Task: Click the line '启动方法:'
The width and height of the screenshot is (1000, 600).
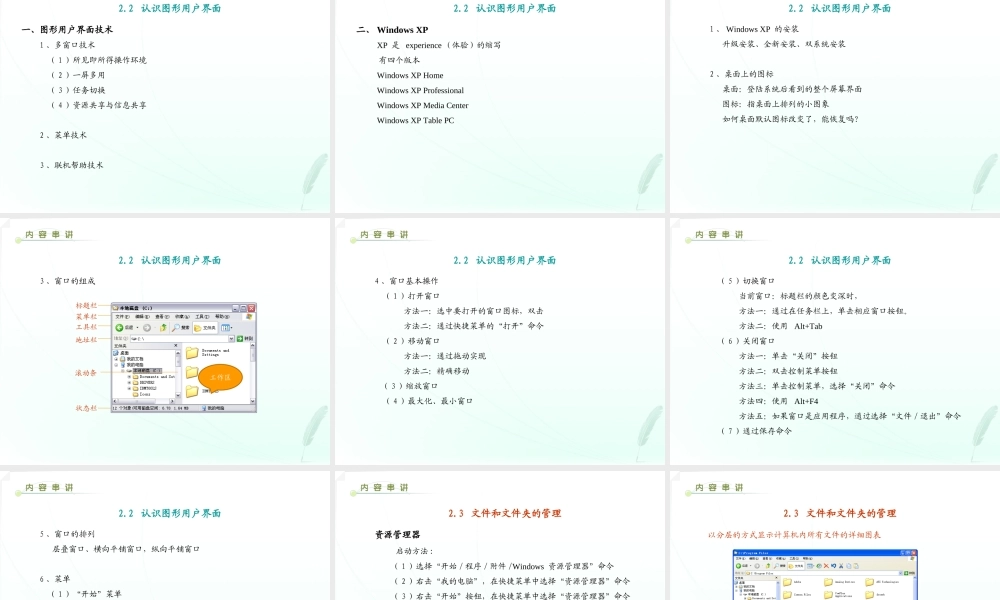Action: pyautogui.click(x=415, y=551)
